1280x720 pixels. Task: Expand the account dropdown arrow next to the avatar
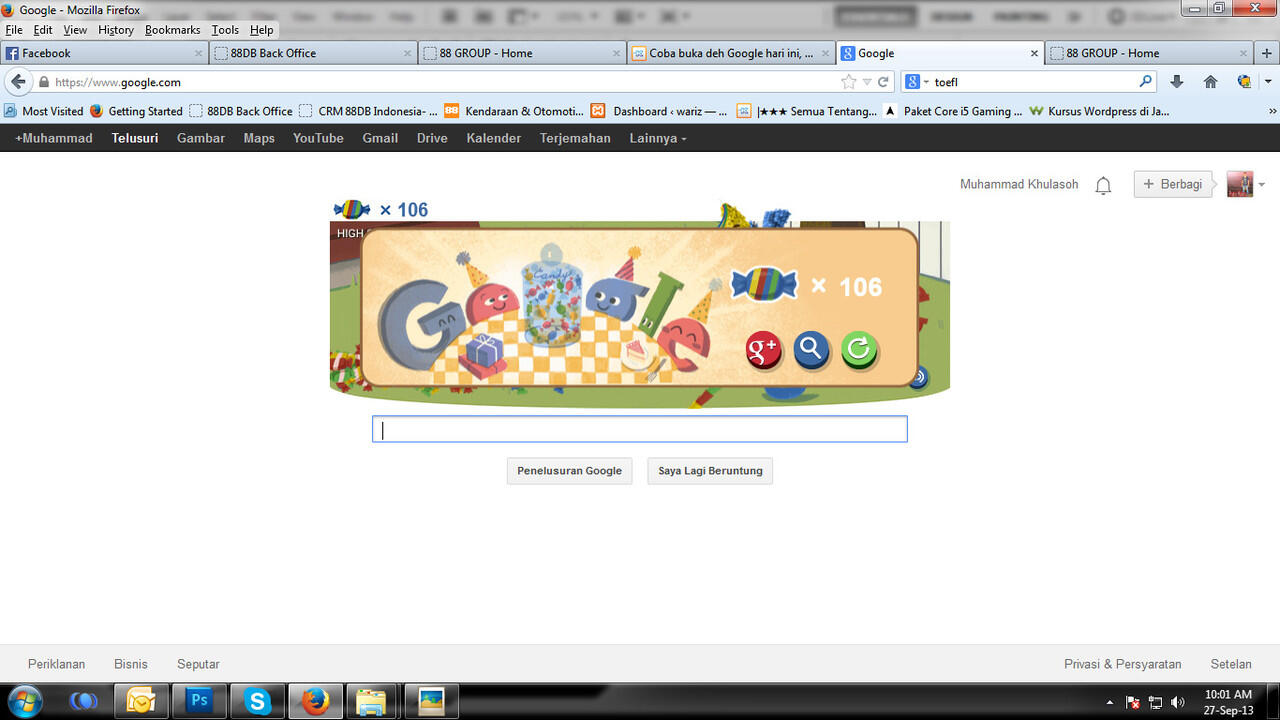[1262, 185]
